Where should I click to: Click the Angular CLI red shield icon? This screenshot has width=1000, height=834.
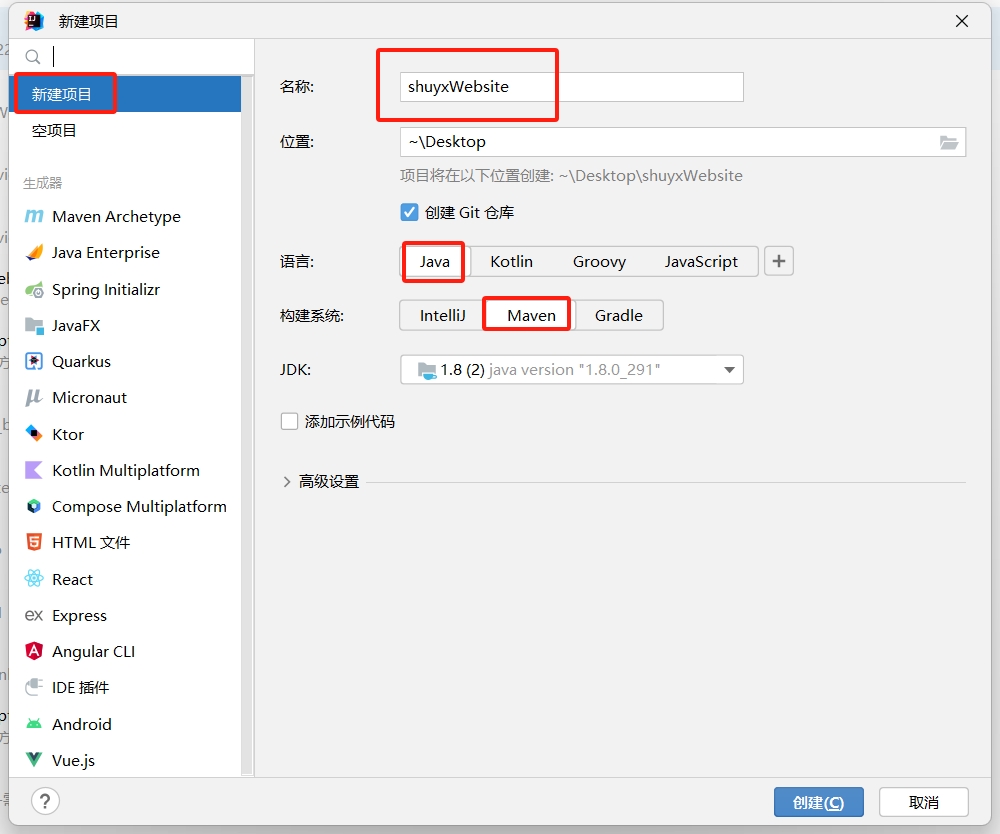tap(34, 651)
